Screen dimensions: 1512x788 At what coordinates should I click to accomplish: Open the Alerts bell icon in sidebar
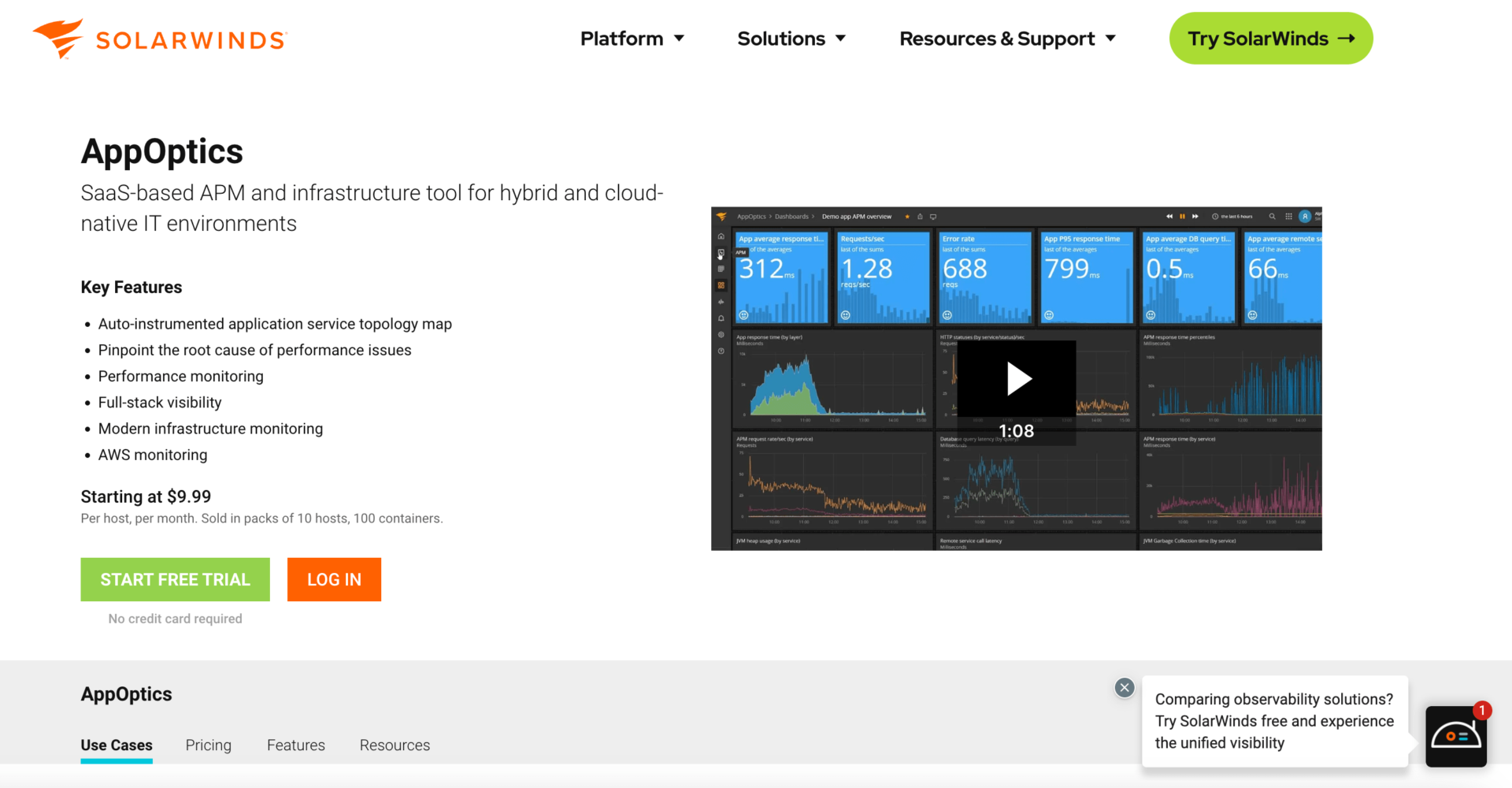pos(721,316)
